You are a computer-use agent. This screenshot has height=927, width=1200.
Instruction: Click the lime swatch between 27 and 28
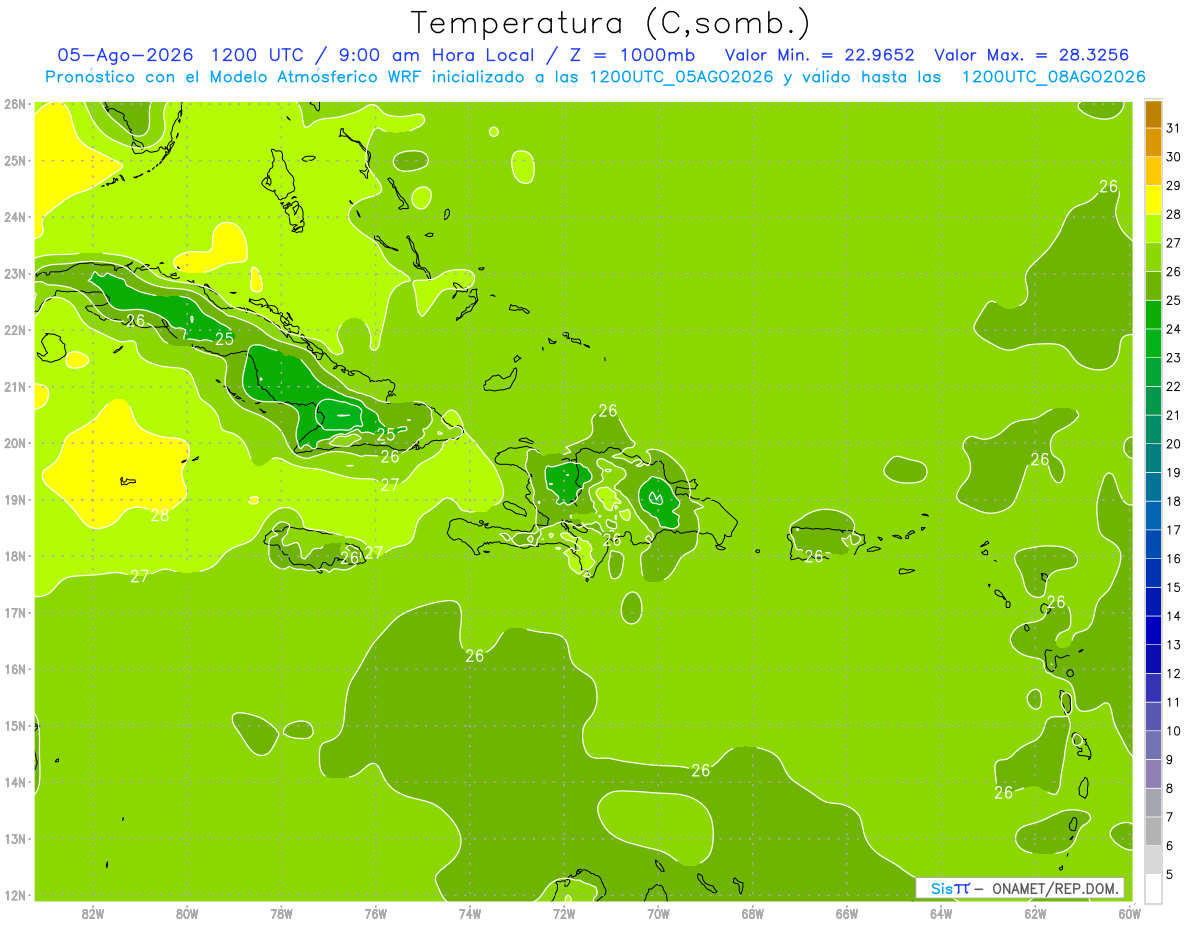click(1154, 228)
